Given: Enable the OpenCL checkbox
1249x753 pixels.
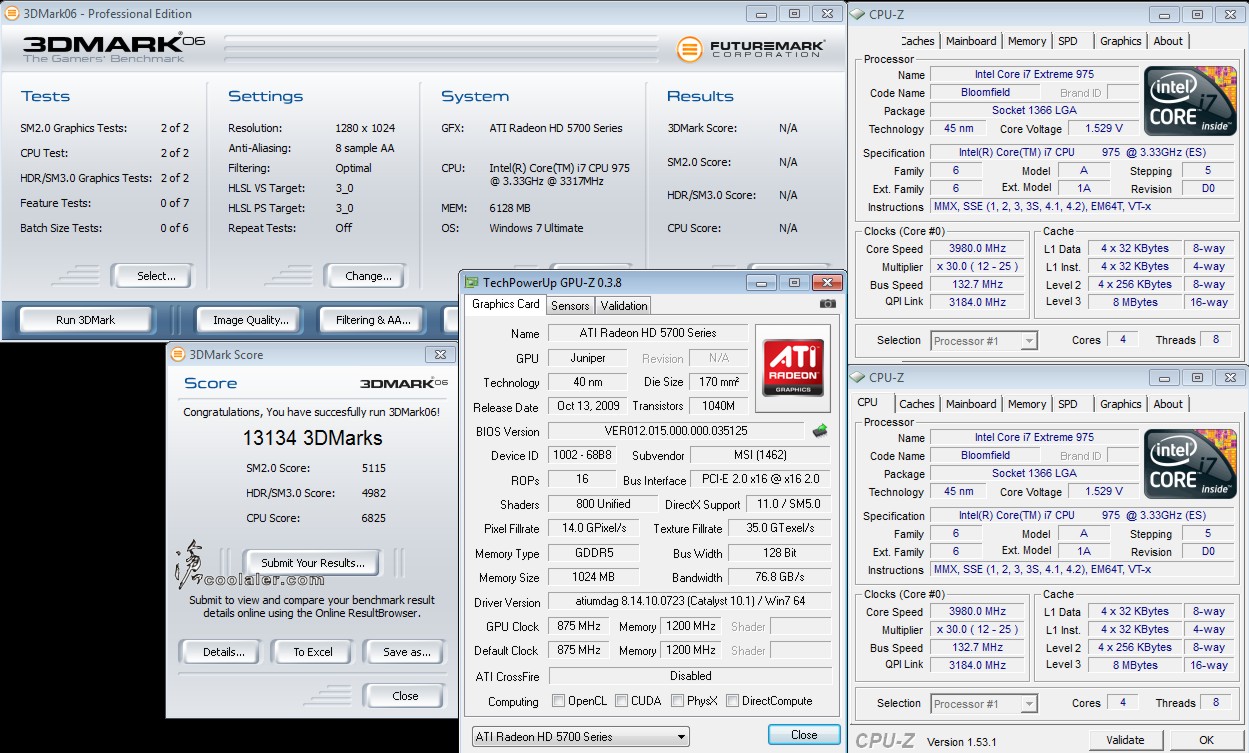Looking at the screenshot, I should (559, 701).
